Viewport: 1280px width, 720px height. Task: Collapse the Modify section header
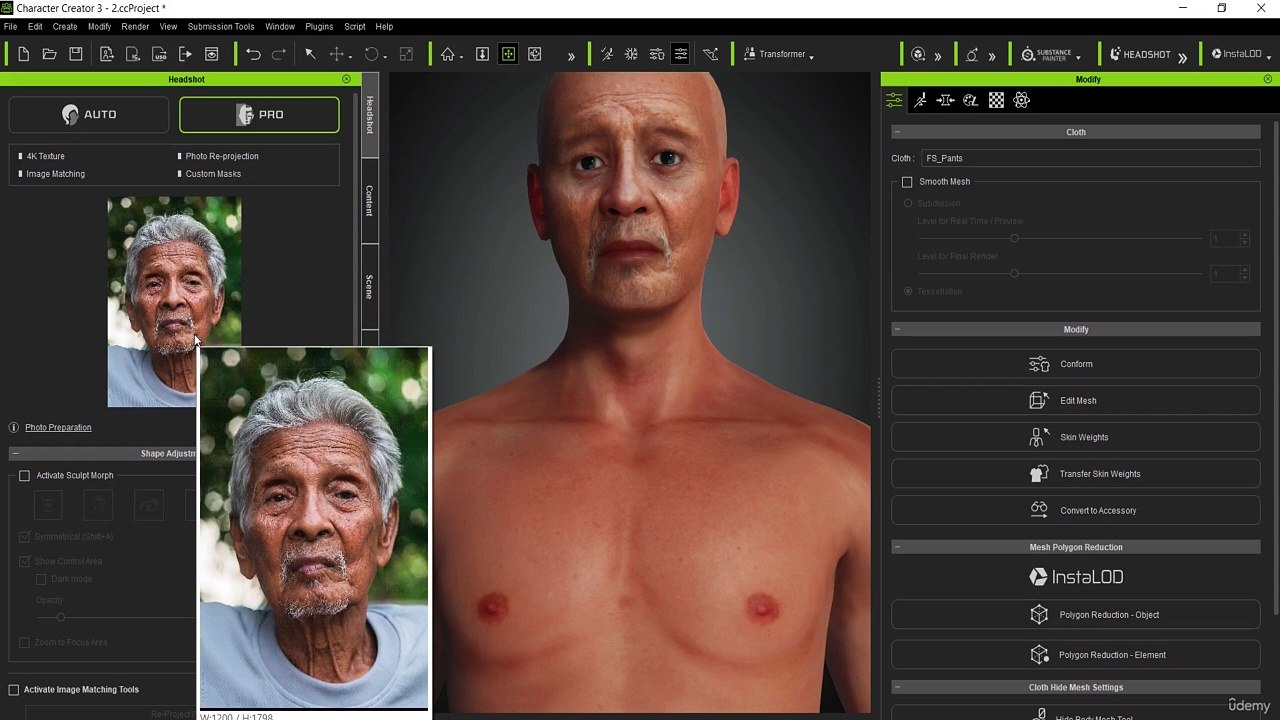(897, 329)
